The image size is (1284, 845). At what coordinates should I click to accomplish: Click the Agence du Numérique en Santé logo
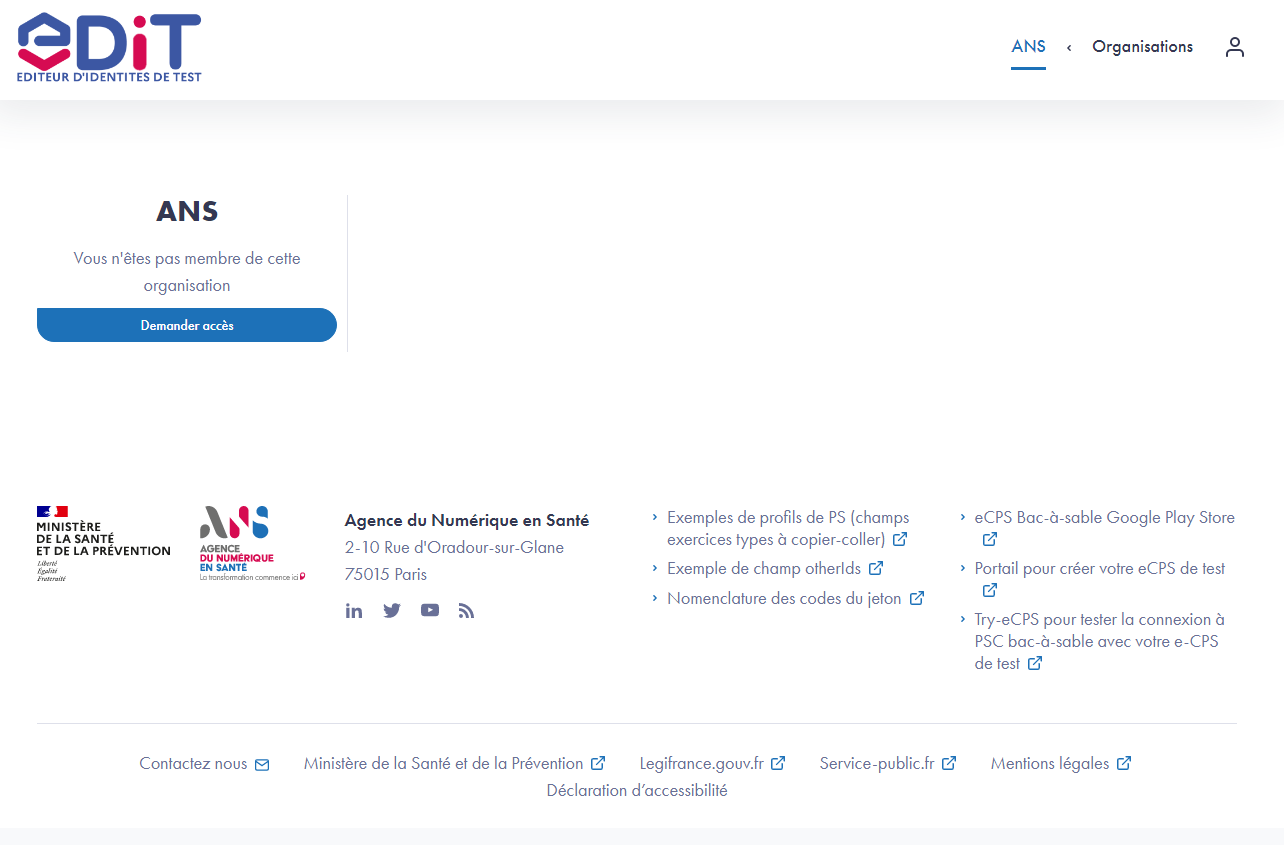[251, 543]
